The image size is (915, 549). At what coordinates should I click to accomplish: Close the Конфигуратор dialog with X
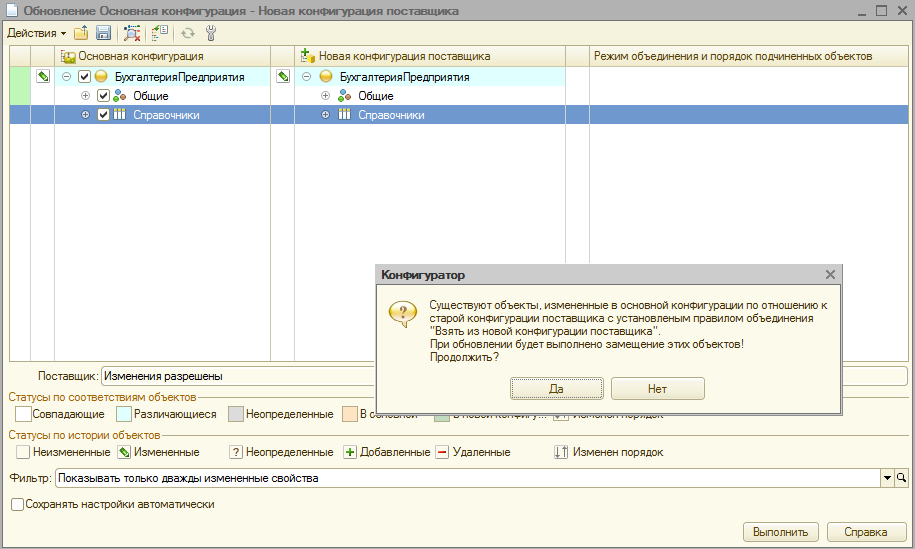pyautogui.click(x=830, y=275)
